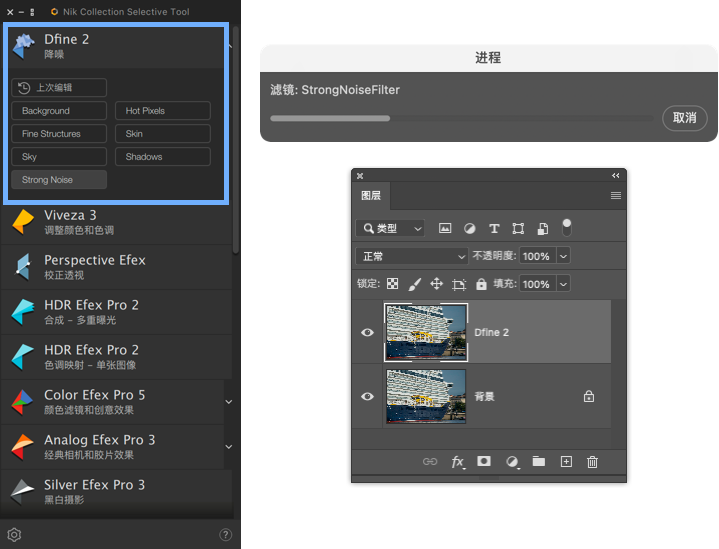Open the Layers panel menu
Screen dimensions: 719x549
click(615, 196)
